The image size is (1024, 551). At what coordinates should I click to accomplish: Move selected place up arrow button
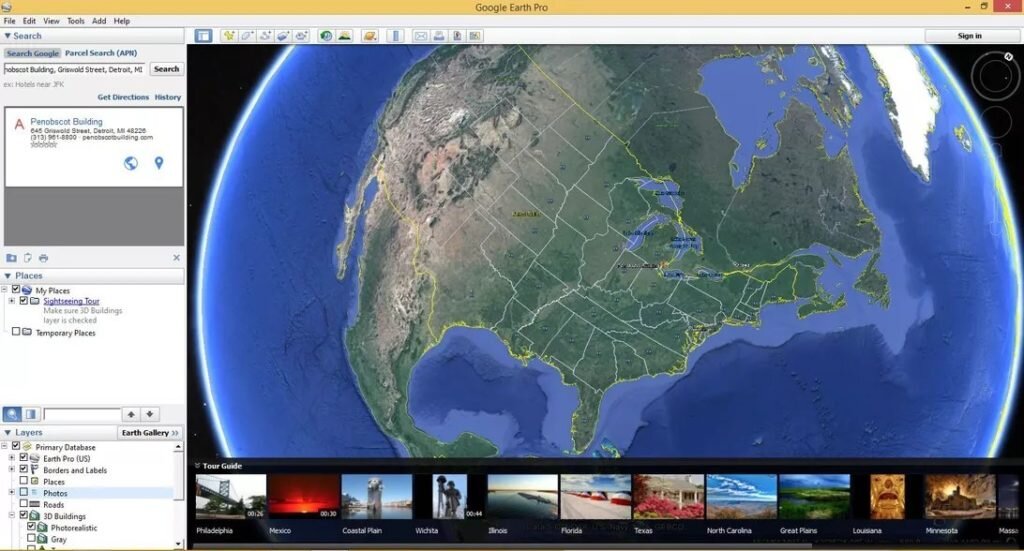131,414
